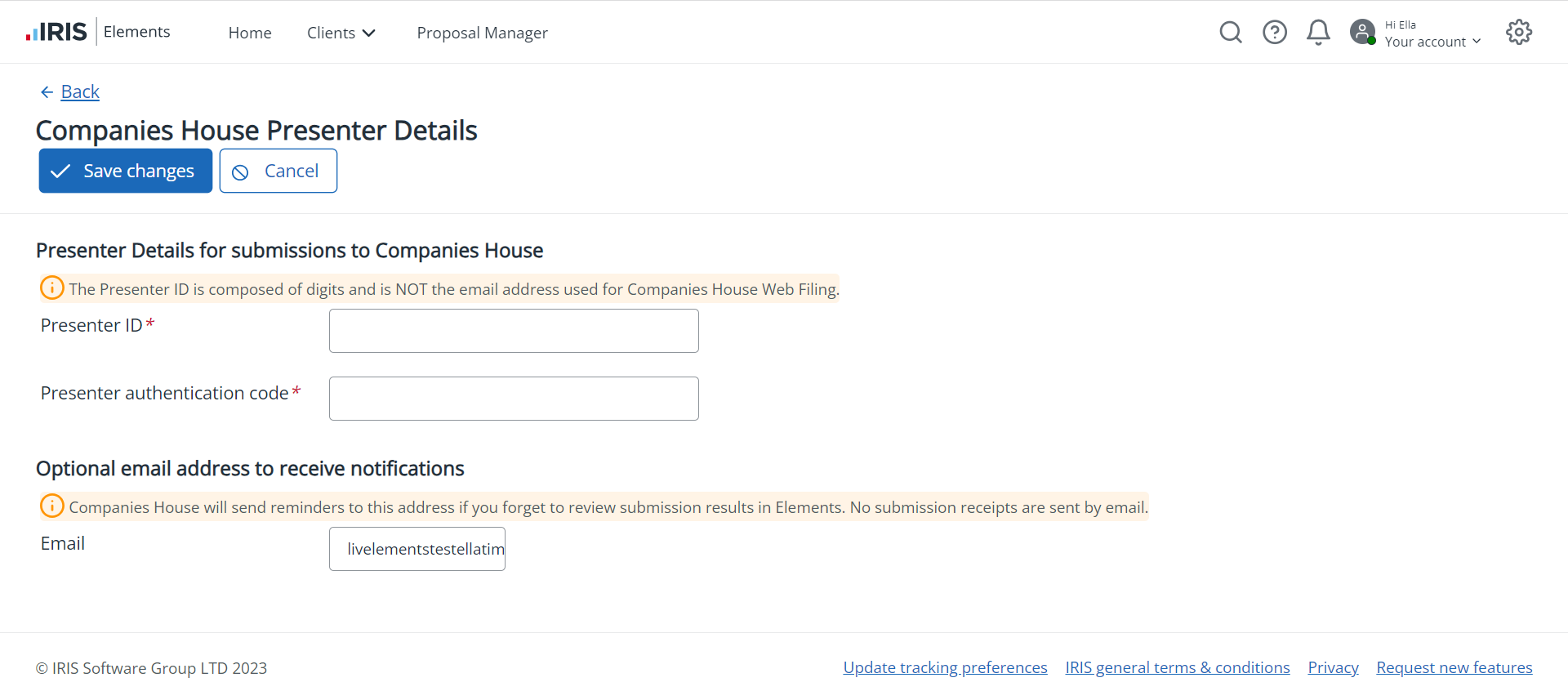Click into the Presenter authentication code field

[514, 399]
